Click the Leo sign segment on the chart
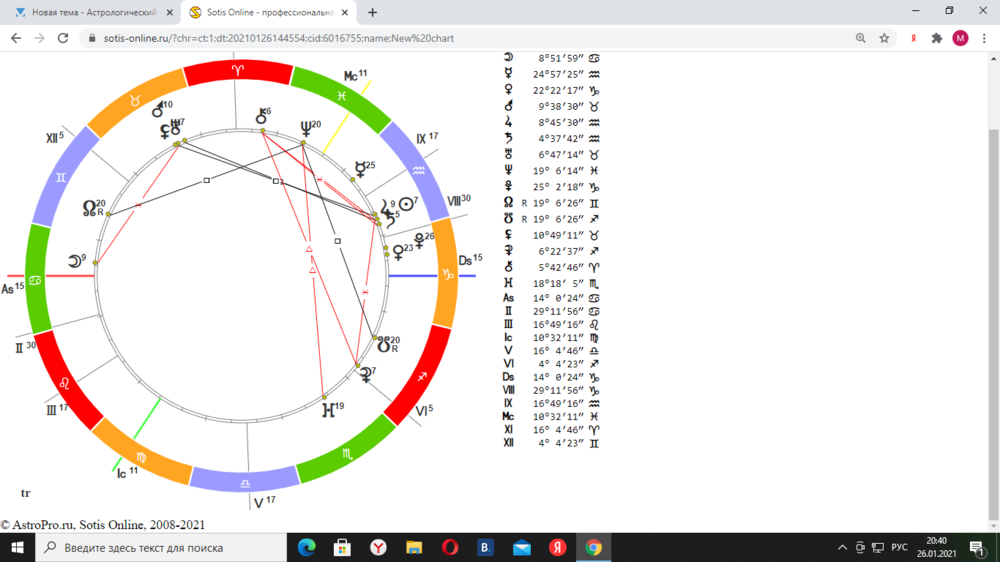Viewport: 1000px width, 562px height. 65,383
